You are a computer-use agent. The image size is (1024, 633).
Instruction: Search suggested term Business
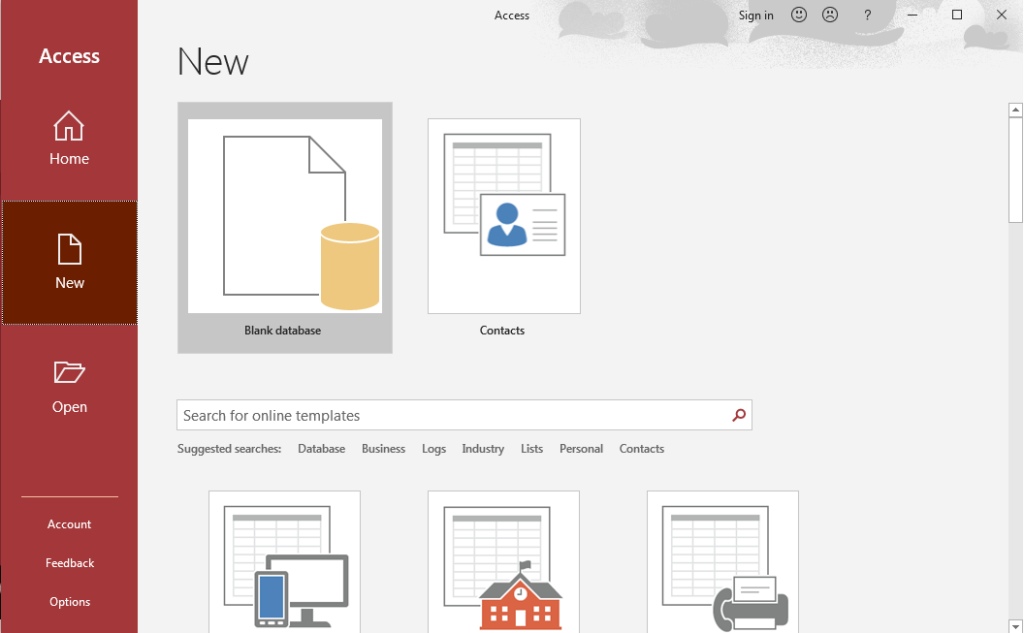pyautogui.click(x=383, y=449)
